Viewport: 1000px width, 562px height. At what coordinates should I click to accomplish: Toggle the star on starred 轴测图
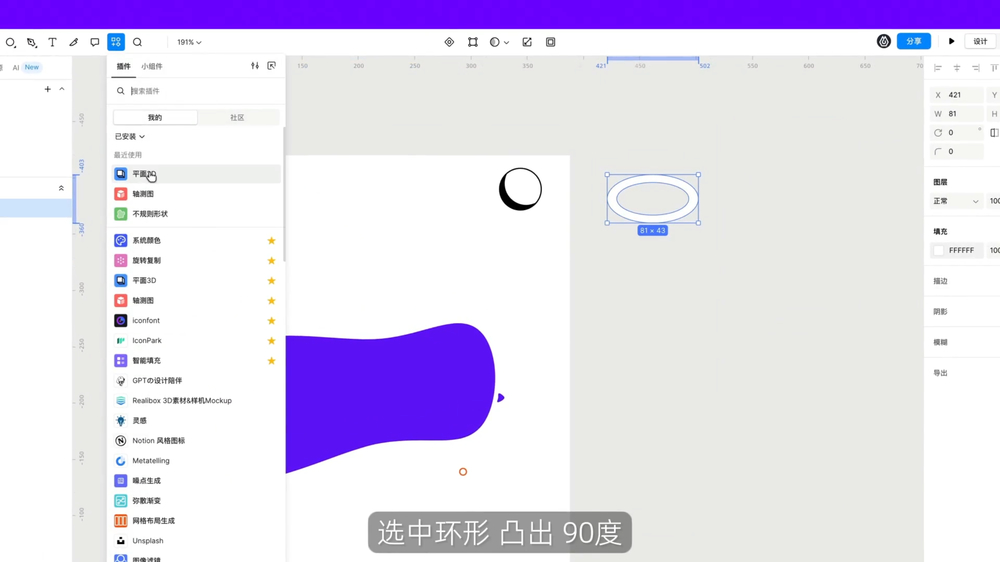pyautogui.click(x=271, y=300)
